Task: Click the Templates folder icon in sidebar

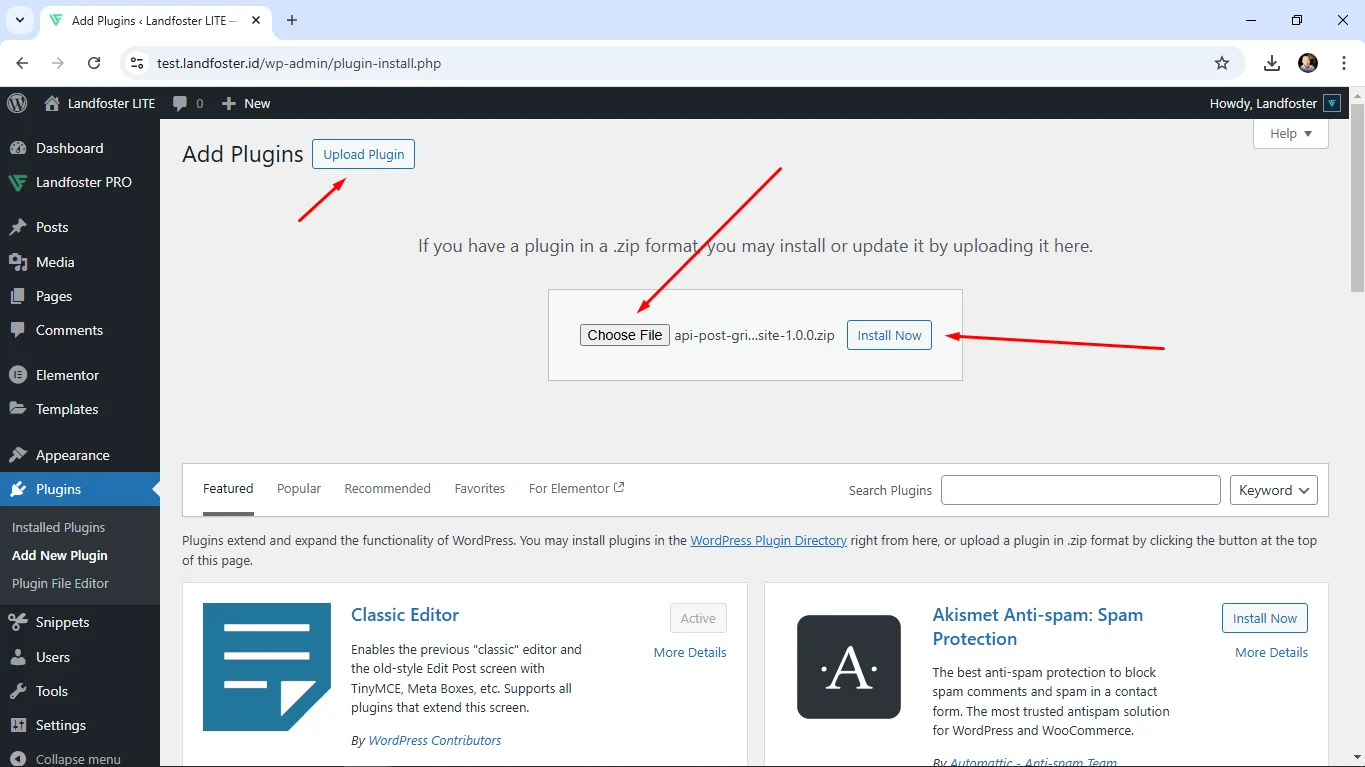Action: coord(18,409)
